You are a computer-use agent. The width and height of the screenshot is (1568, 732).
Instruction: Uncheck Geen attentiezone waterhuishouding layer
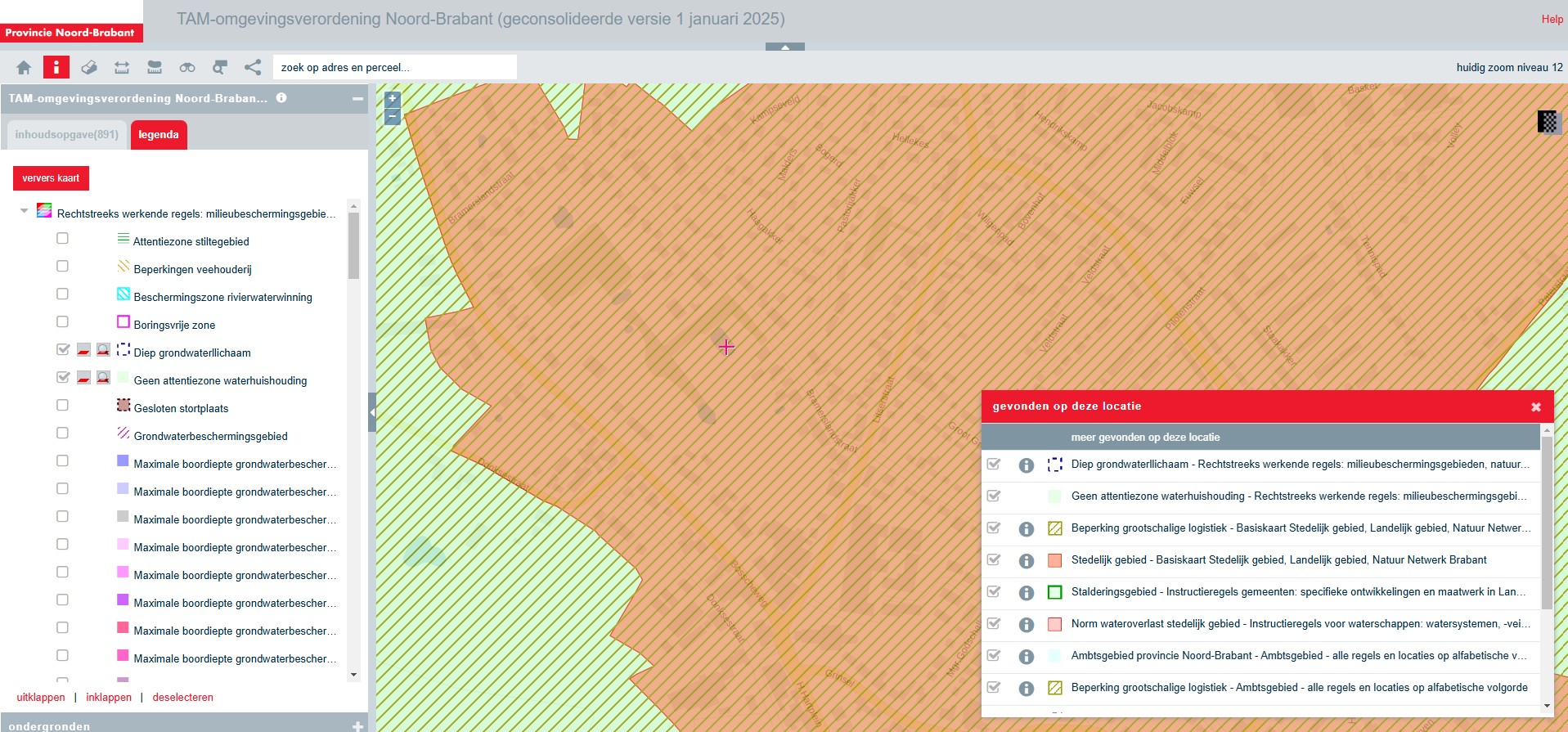coord(62,378)
